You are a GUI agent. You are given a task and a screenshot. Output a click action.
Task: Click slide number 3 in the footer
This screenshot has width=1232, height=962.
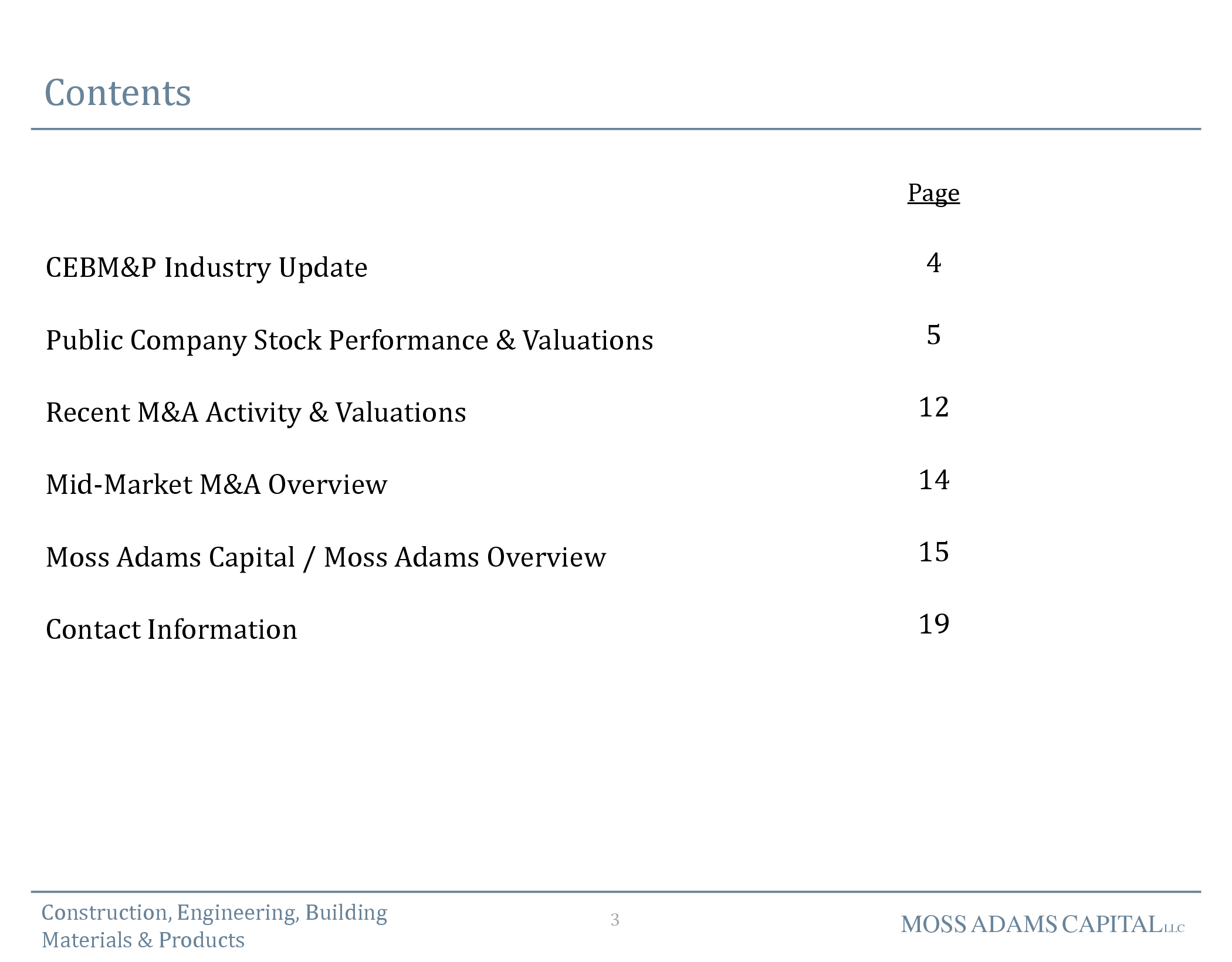(615, 920)
